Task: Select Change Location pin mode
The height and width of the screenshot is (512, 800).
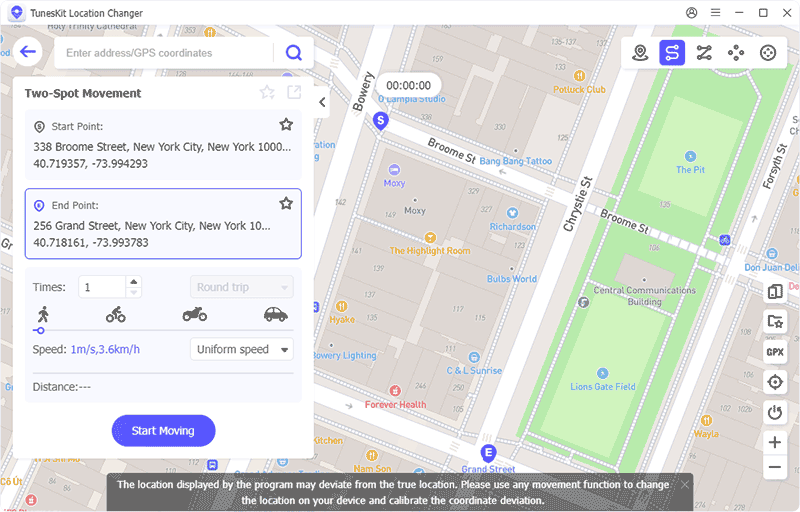Action: (x=640, y=53)
